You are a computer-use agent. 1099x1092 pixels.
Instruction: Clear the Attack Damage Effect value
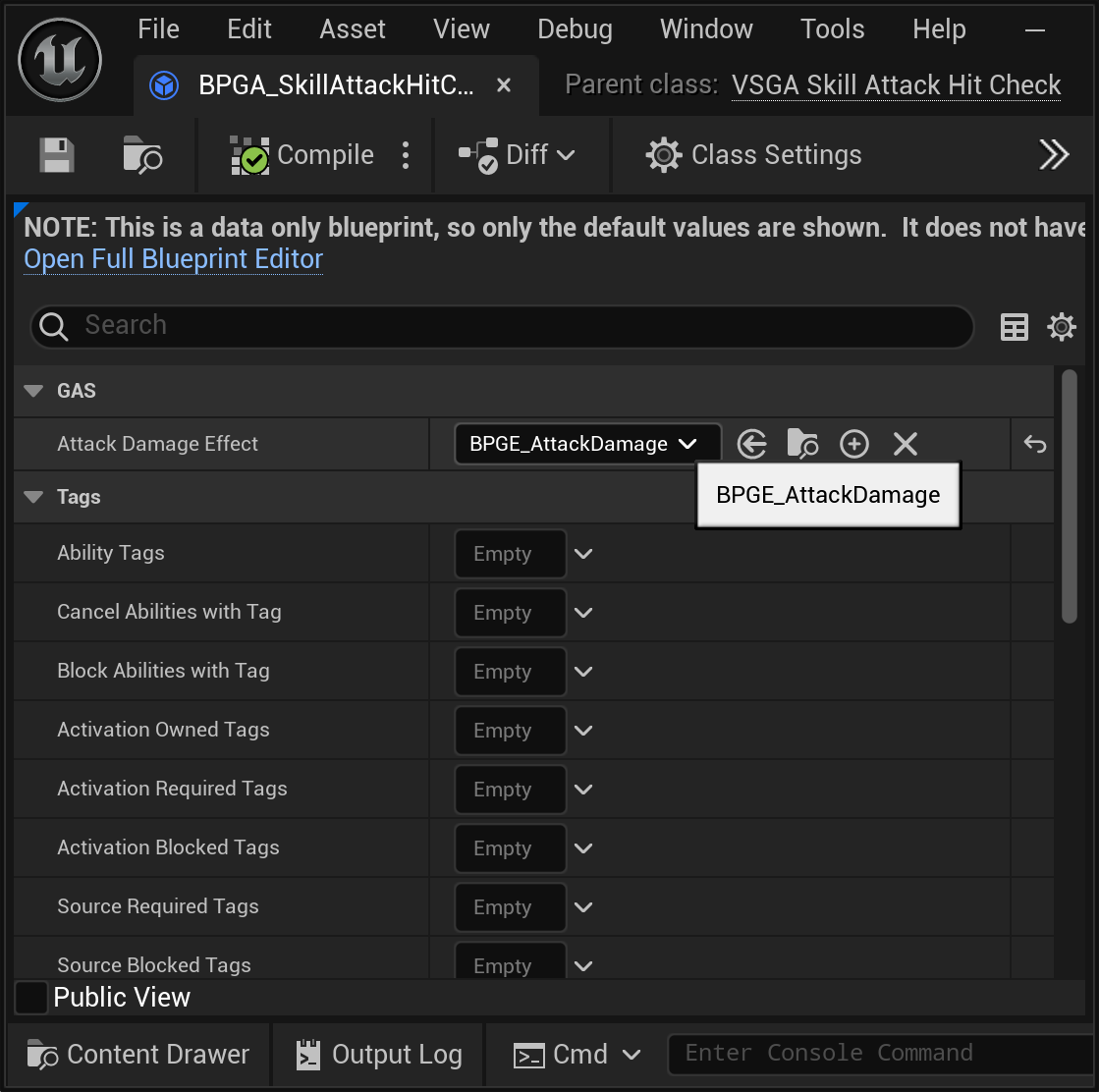point(906,444)
